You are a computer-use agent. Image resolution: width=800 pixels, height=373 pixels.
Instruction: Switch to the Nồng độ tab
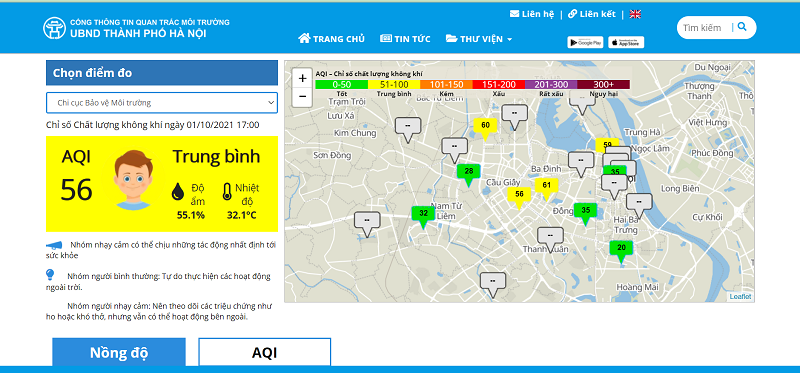point(119,352)
